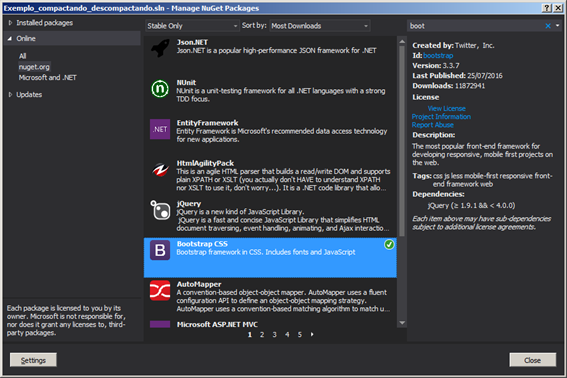Click the Json.NET rocket package icon
Viewport: 567px width, 378px height.
pyautogui.click(x=160, y=48)
